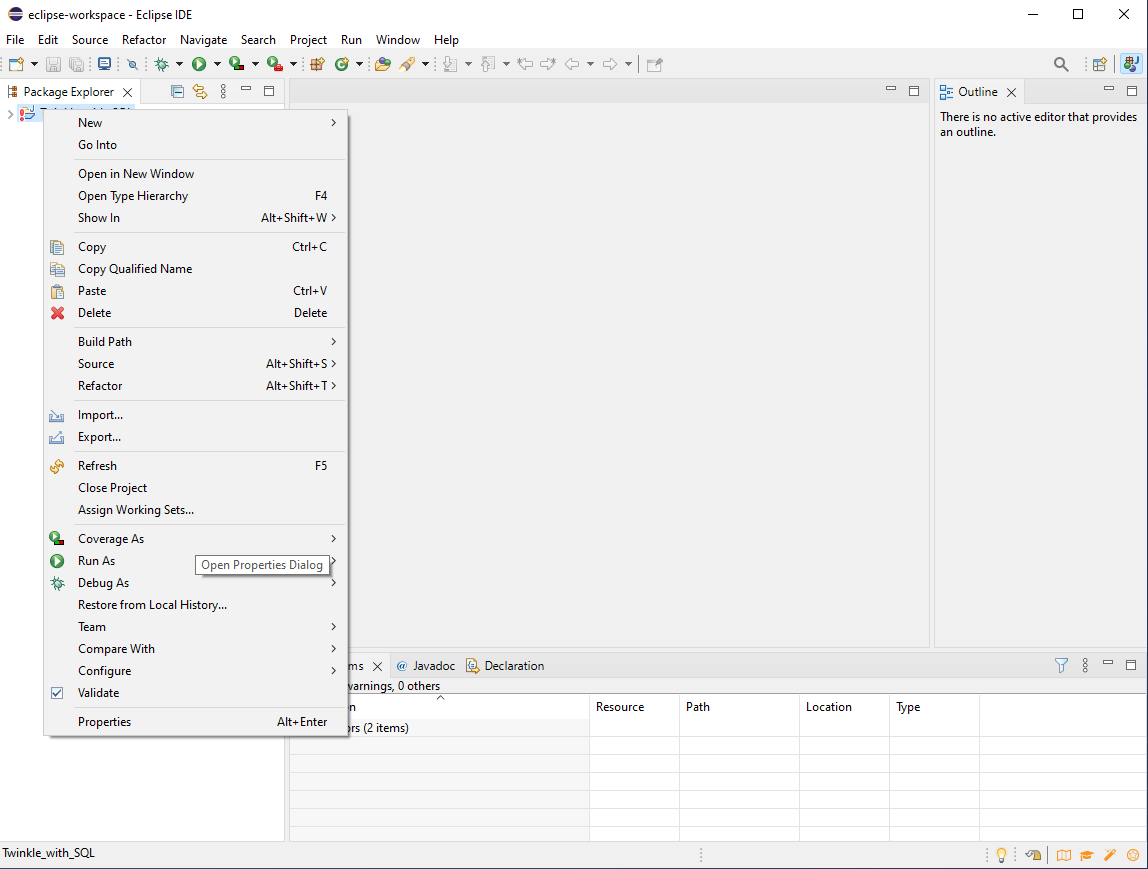Image resolution: width=1148 pixels, height=869 pixels.
Task: Click the Debug bug toolbar icon
Action: tap(161, 64)
